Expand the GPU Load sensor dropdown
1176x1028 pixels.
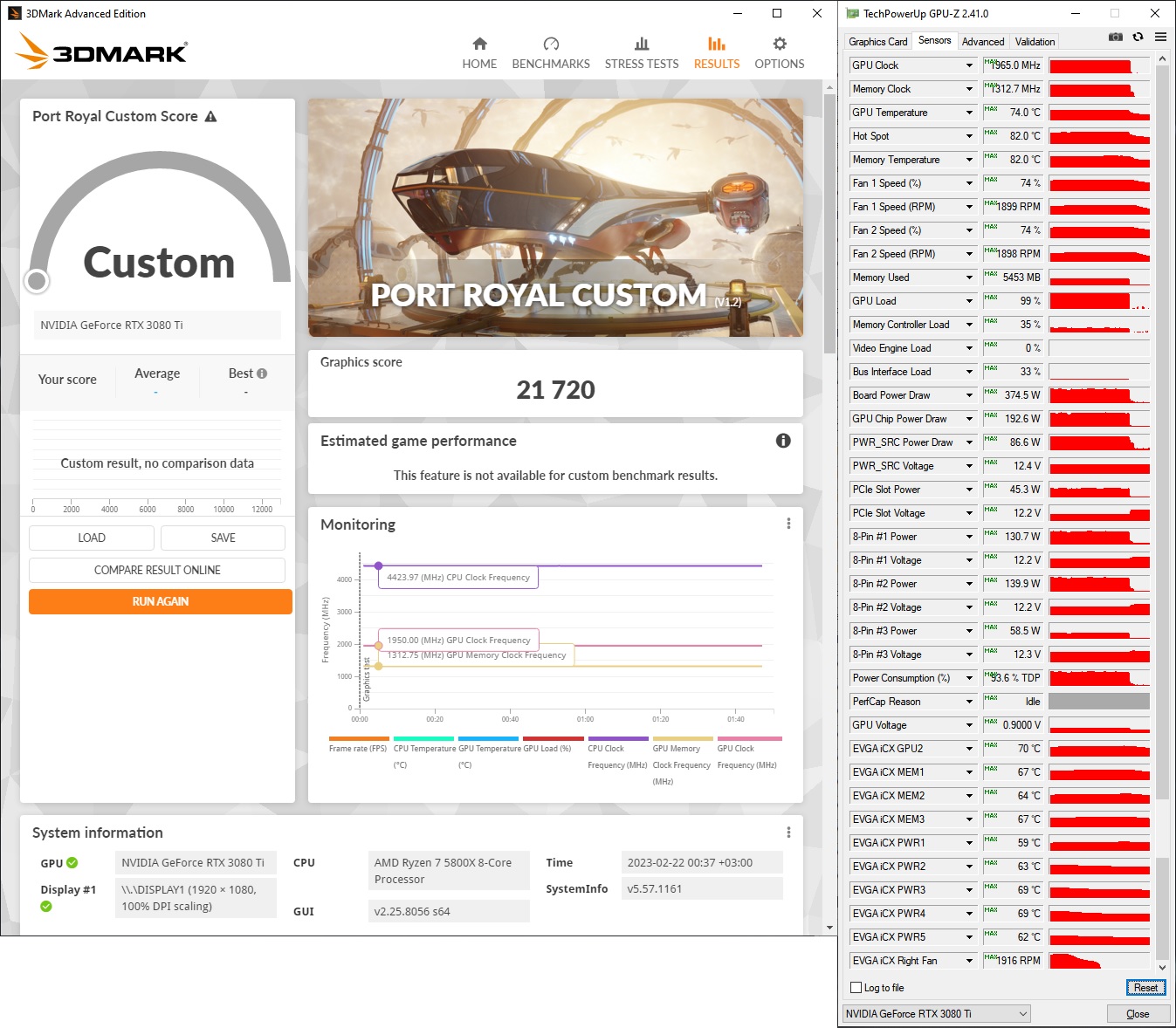tap(969, 301)
